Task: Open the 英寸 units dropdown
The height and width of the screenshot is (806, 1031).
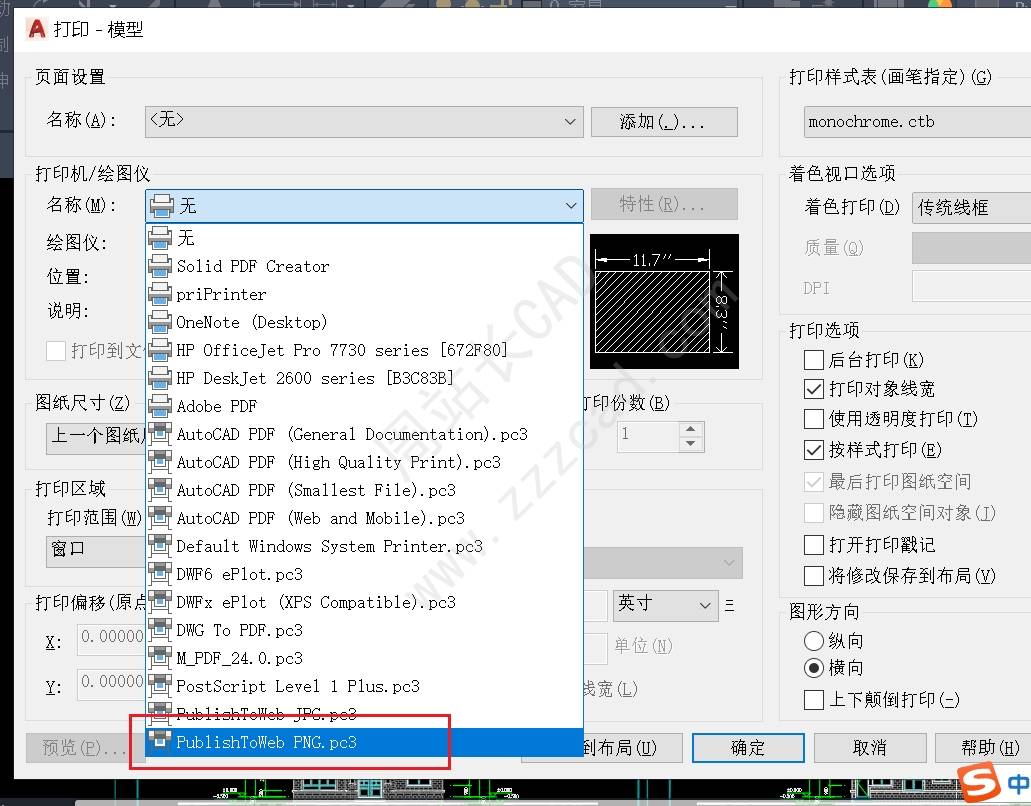Action: coord(665,604)
